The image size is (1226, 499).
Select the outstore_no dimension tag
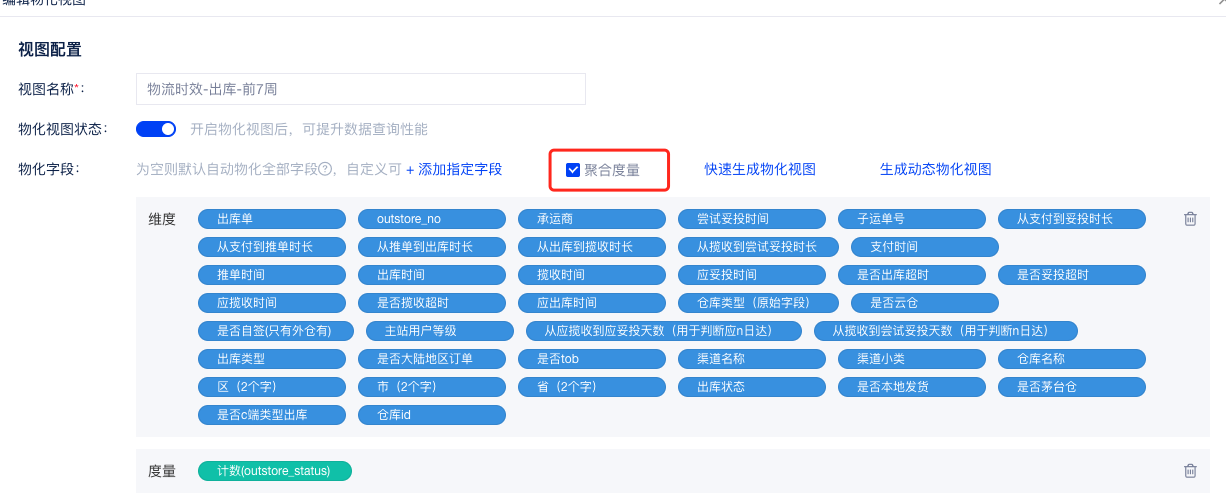point(432,219)
